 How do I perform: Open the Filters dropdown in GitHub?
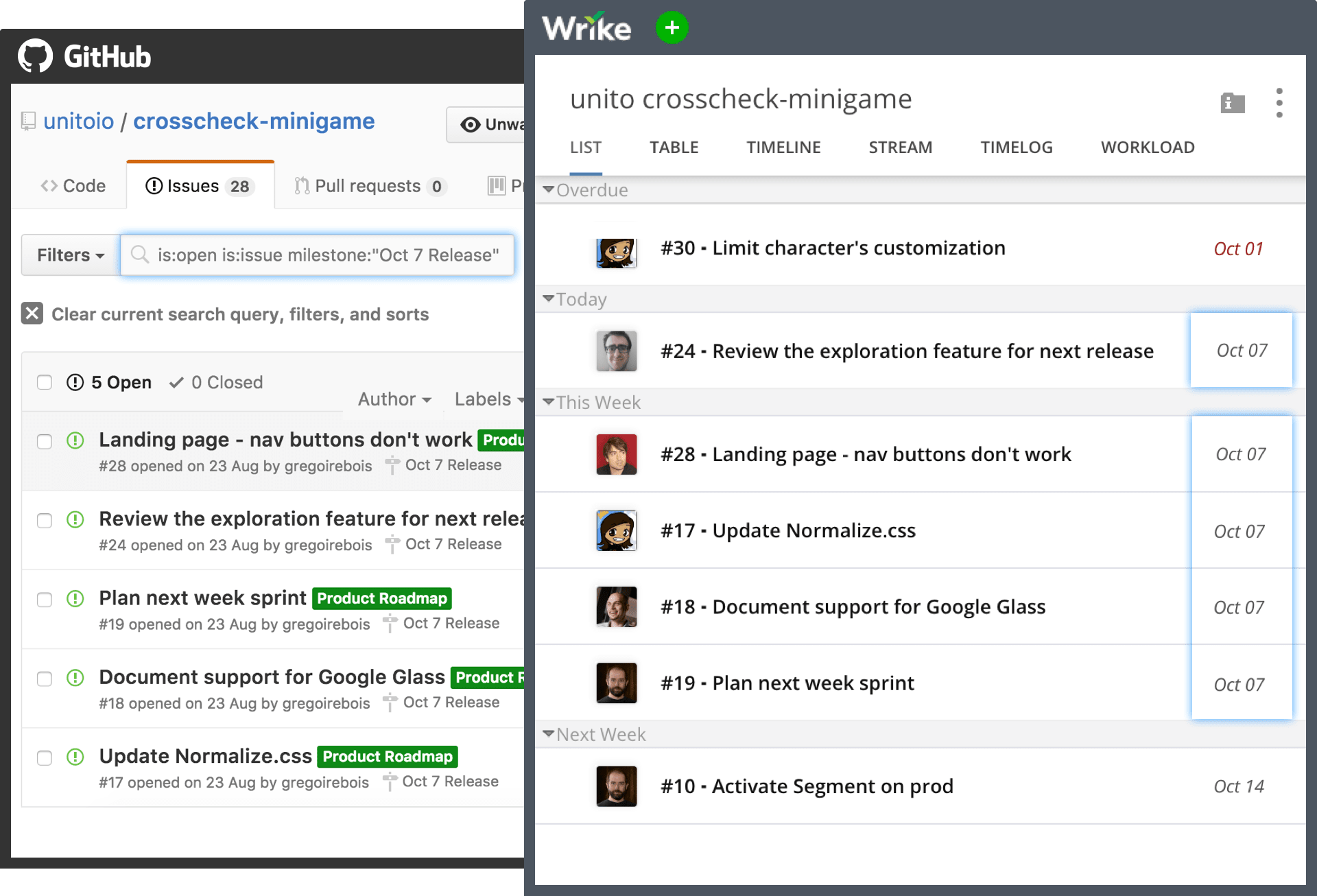(x=71, y=255)
